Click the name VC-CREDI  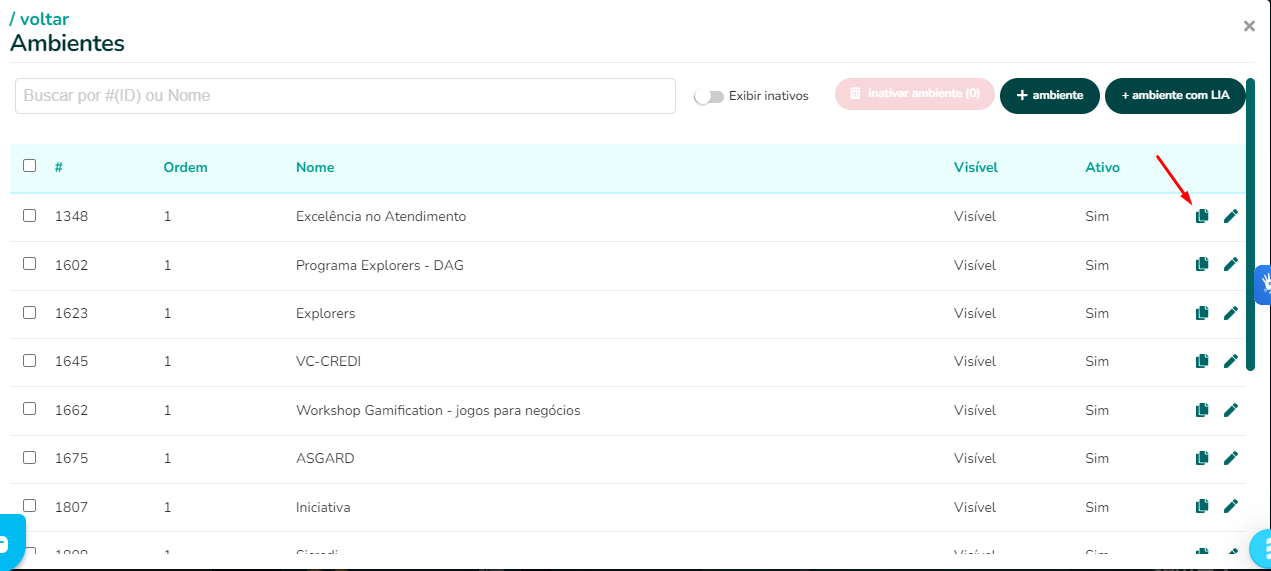click(328, 361)
